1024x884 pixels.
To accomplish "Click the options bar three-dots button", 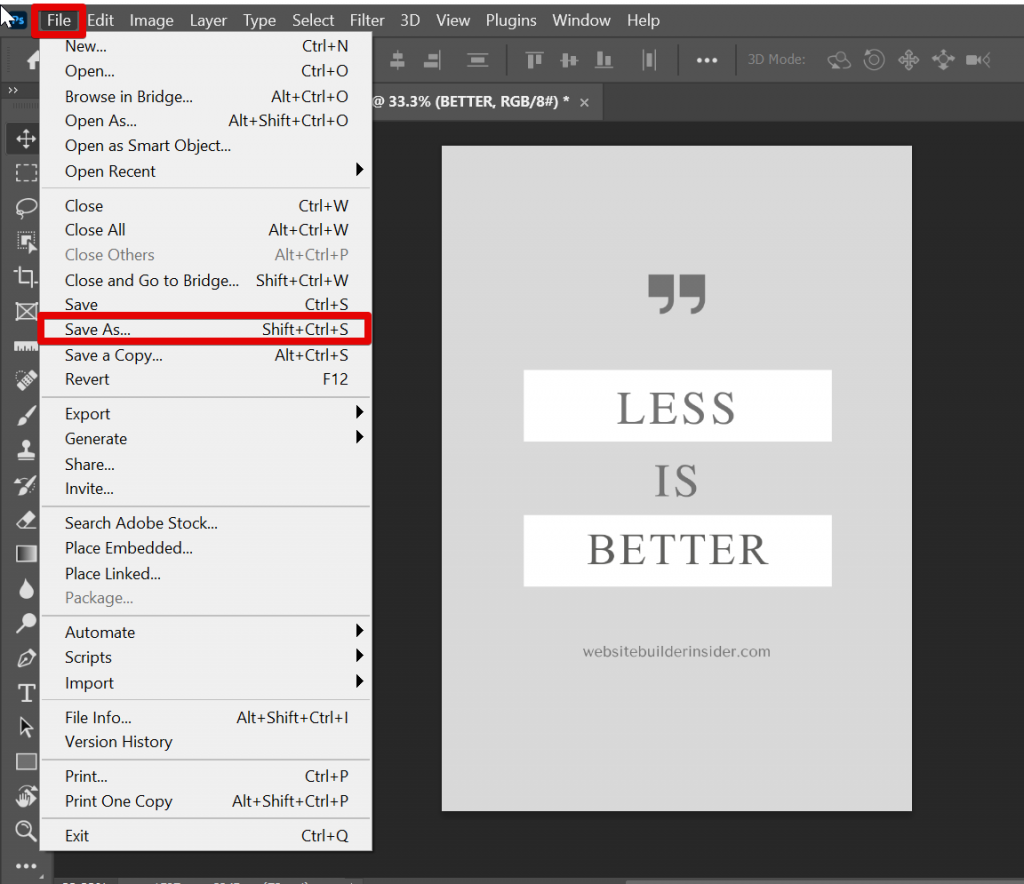I will coord(707,60).
